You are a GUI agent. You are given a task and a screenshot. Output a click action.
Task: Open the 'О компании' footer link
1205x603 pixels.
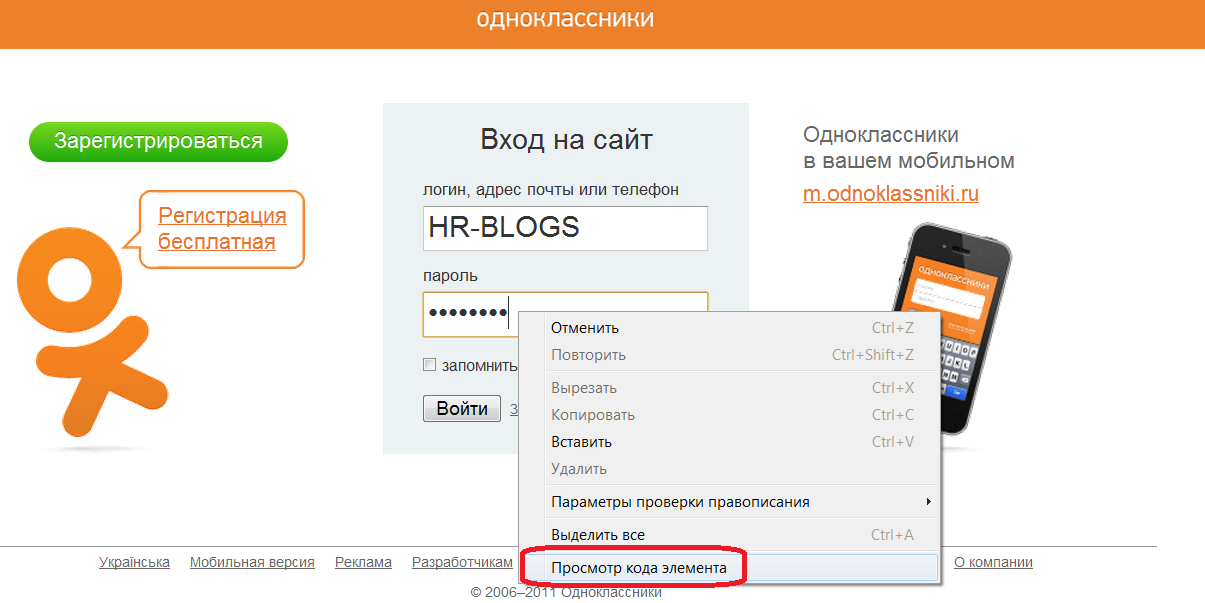pos(993,562)
